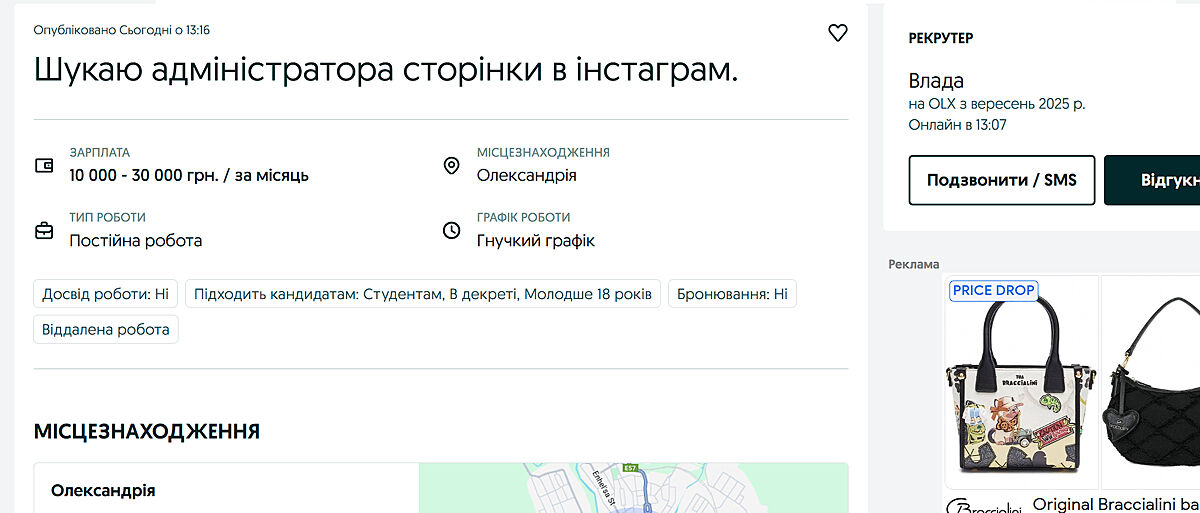
Task: Select the Підходить кандидатам tag
Action: (423, 294)
